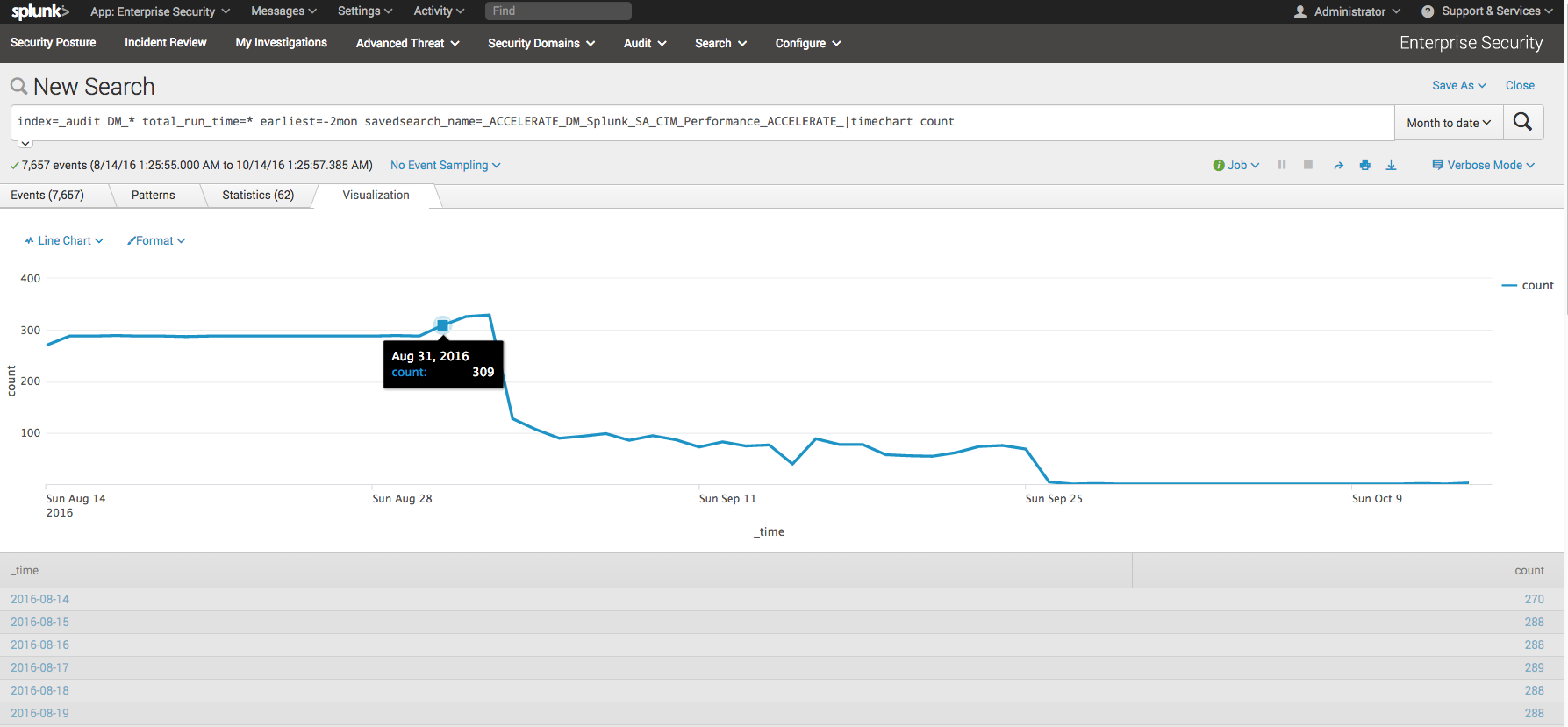This screenshot has height=727, width=1568.
Task: Expand the Advanced Threat menu
Action: pos(408,43)
